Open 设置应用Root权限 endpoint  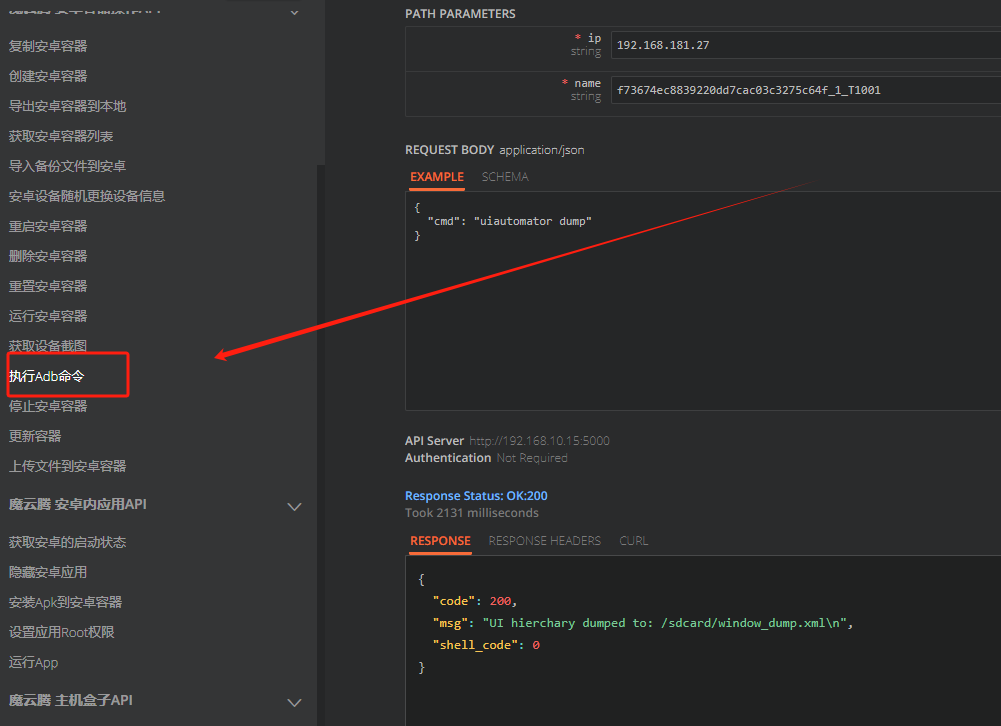click(61, 632)
